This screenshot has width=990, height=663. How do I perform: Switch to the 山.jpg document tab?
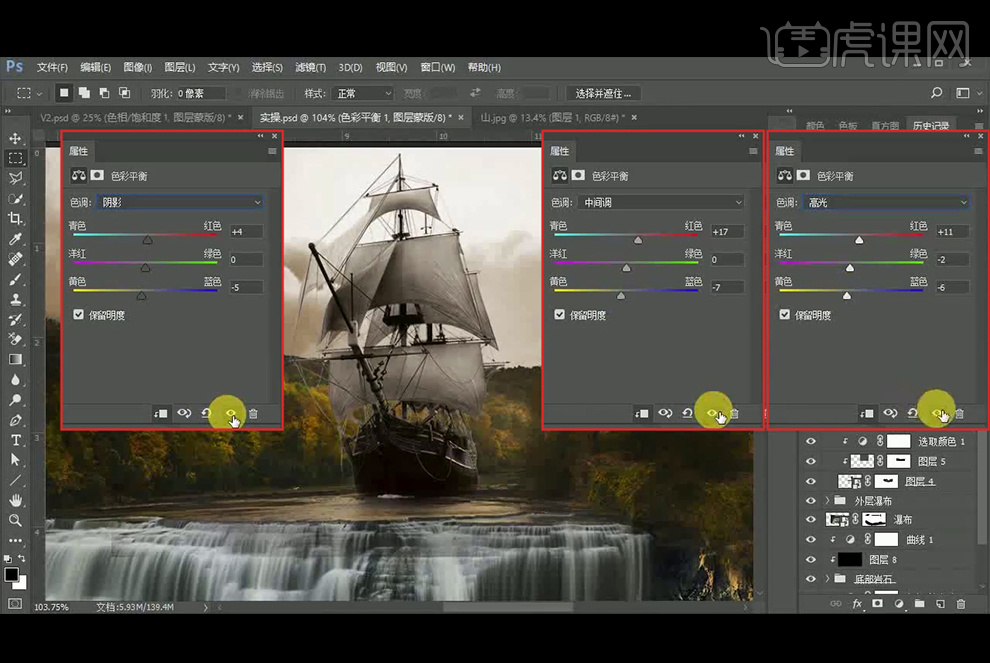pyautogui.click(x=552, y=117)
